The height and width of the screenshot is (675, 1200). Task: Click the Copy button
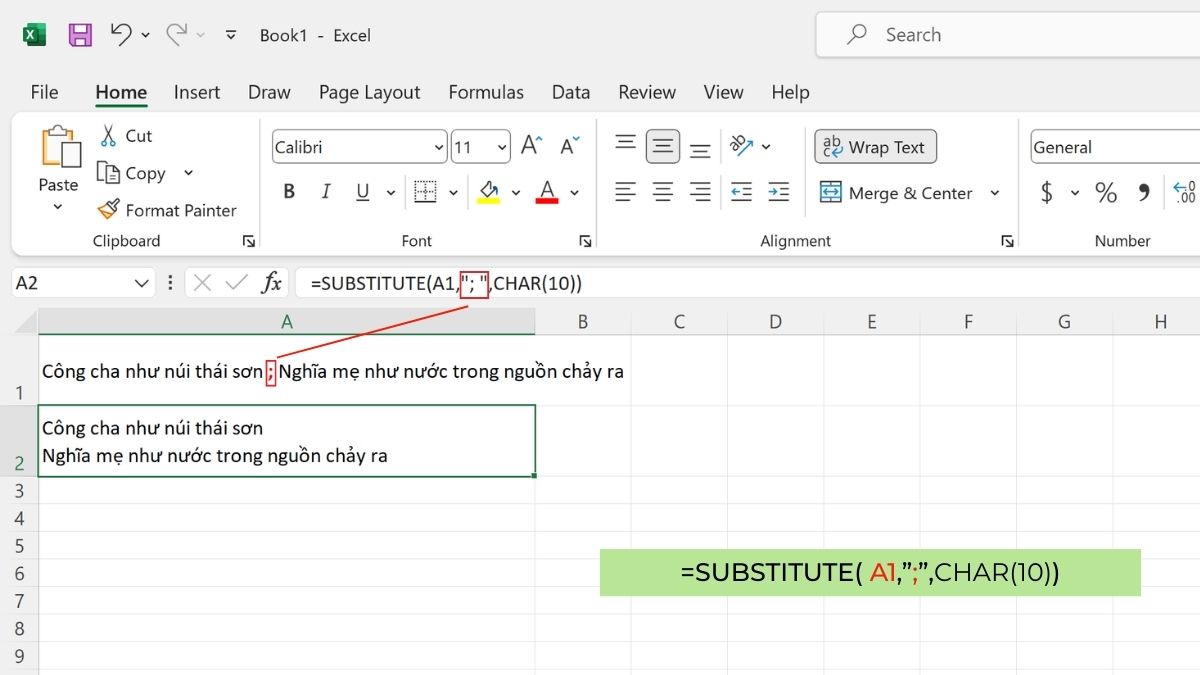tap(132, 173)
